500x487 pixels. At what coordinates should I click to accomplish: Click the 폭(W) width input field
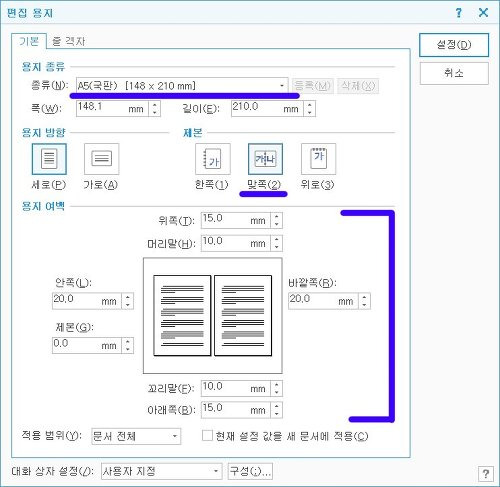(x=112, y=109)
